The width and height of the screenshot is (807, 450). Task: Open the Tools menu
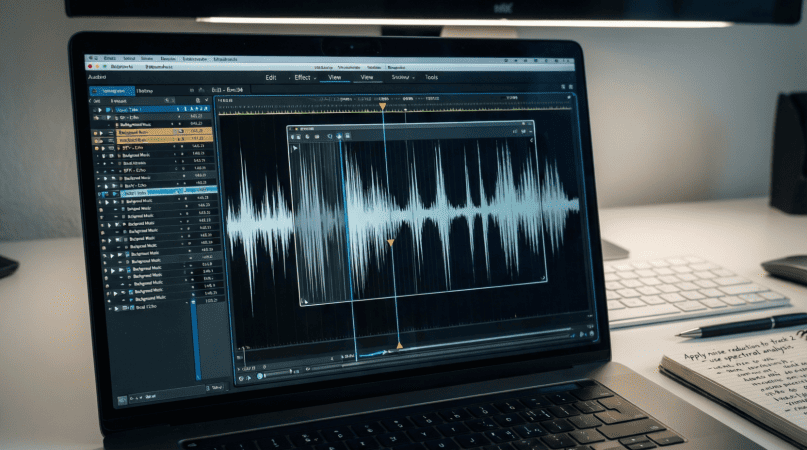click(x=431, y=77)
